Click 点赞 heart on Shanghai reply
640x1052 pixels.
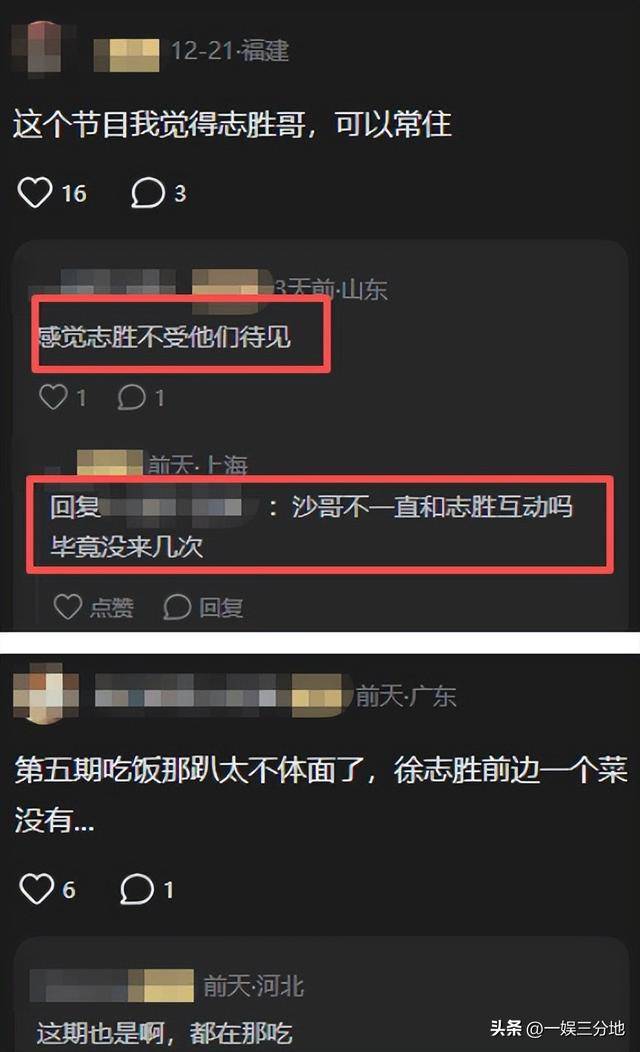click(x=68, y=607)
